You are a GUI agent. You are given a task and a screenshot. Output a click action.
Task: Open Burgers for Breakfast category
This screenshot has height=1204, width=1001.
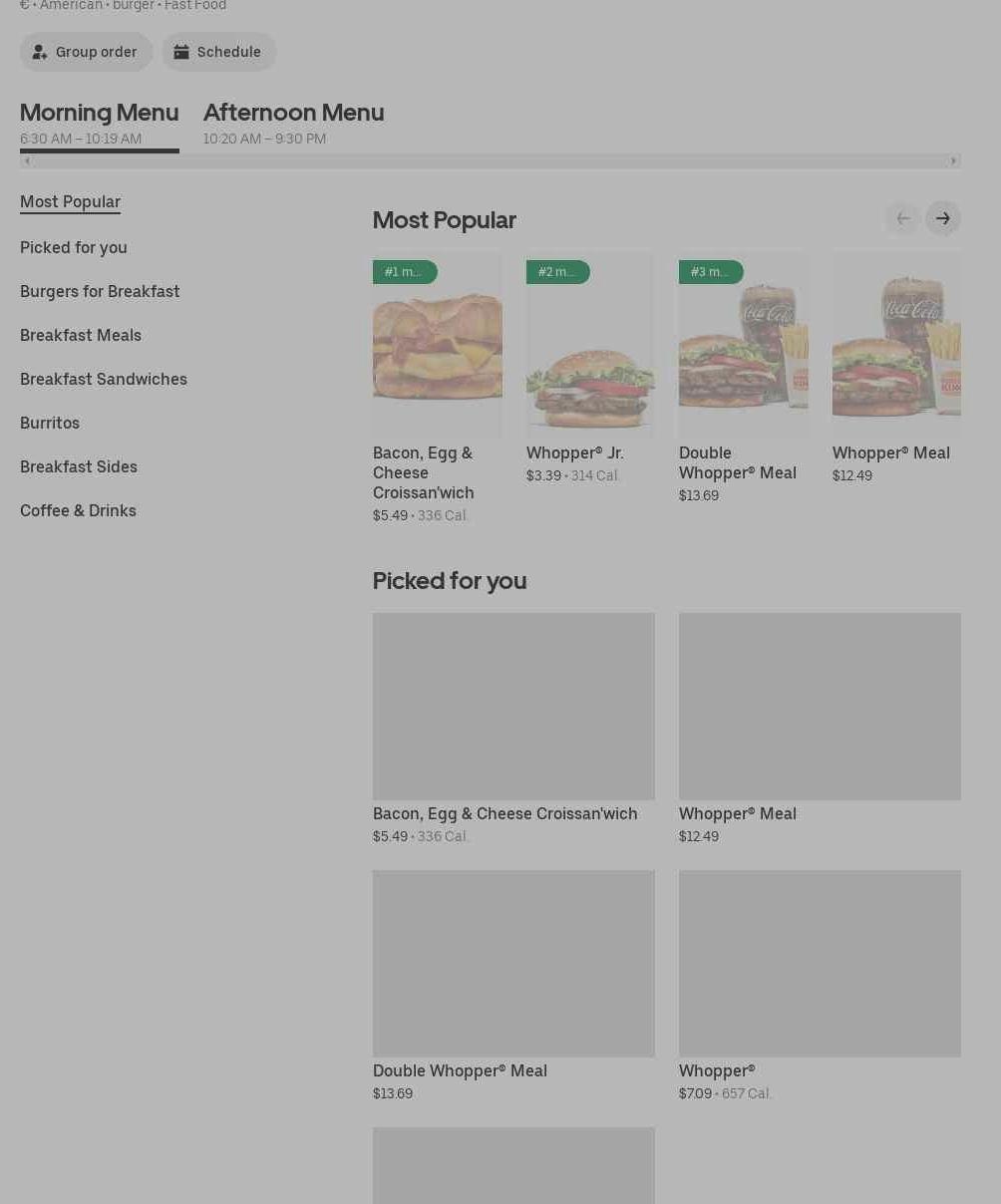tap(100, 291)
